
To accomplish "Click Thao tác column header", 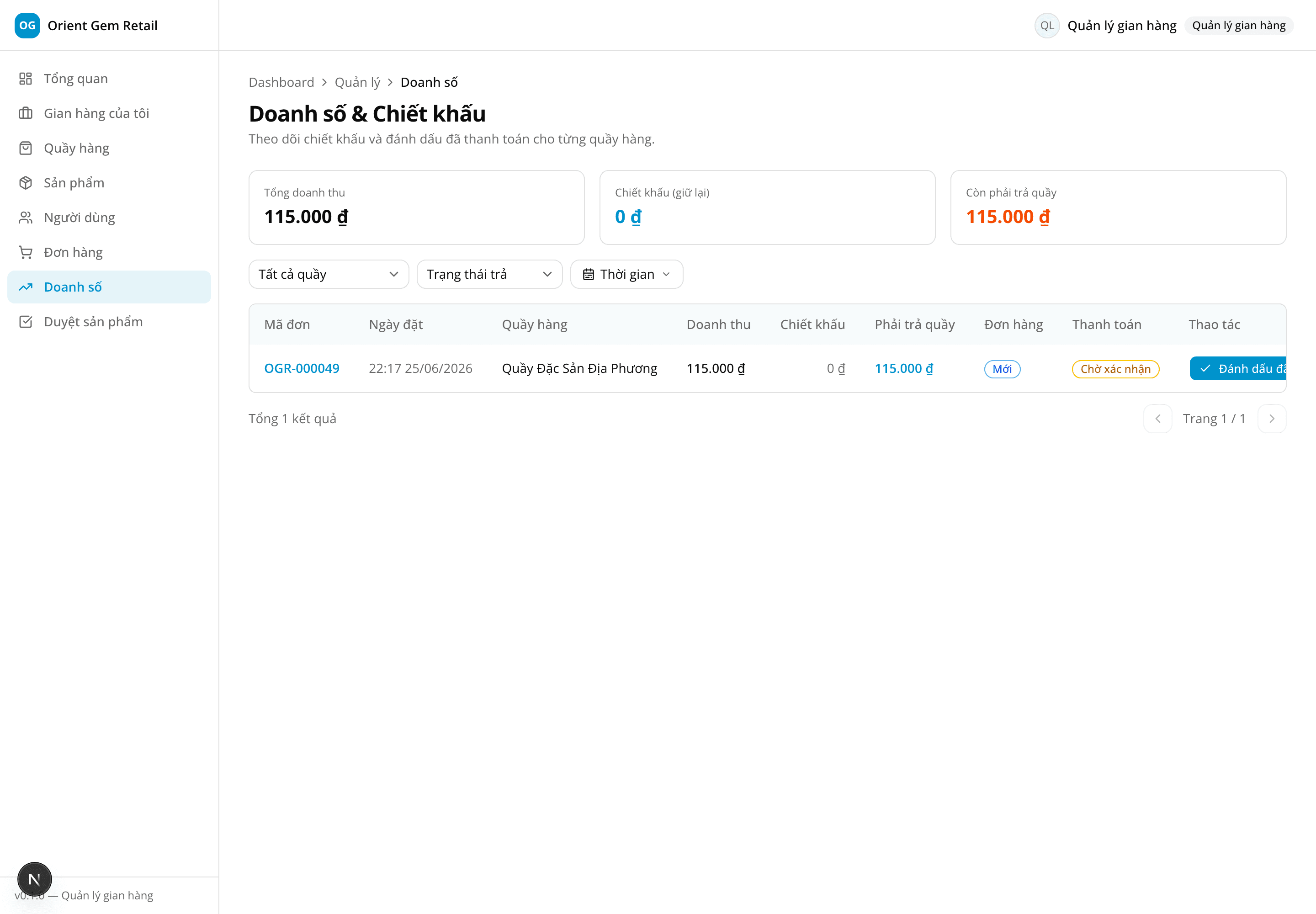I will (x=1214, y=325).
